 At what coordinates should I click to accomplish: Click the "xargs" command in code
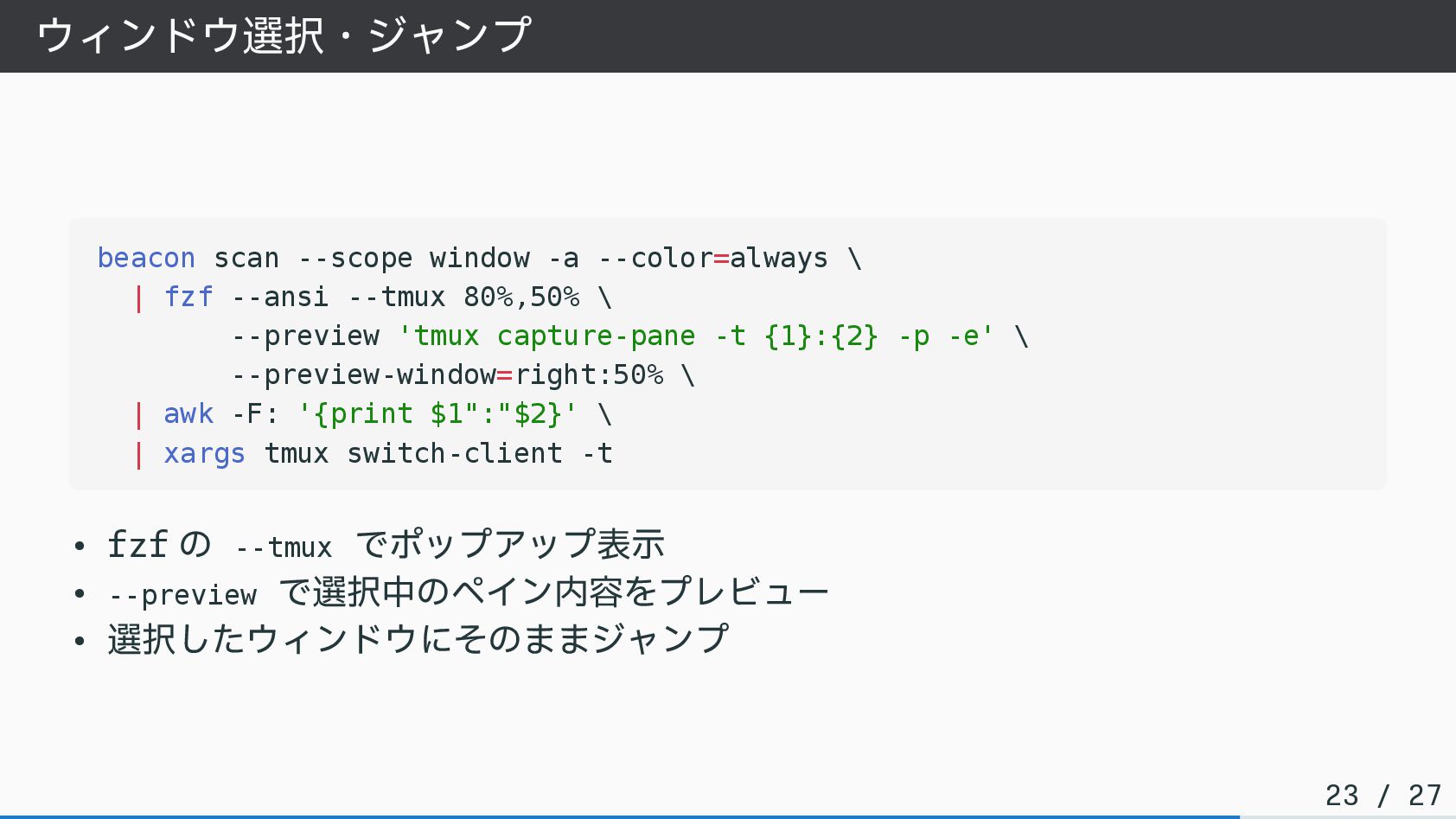pos(204,453)
